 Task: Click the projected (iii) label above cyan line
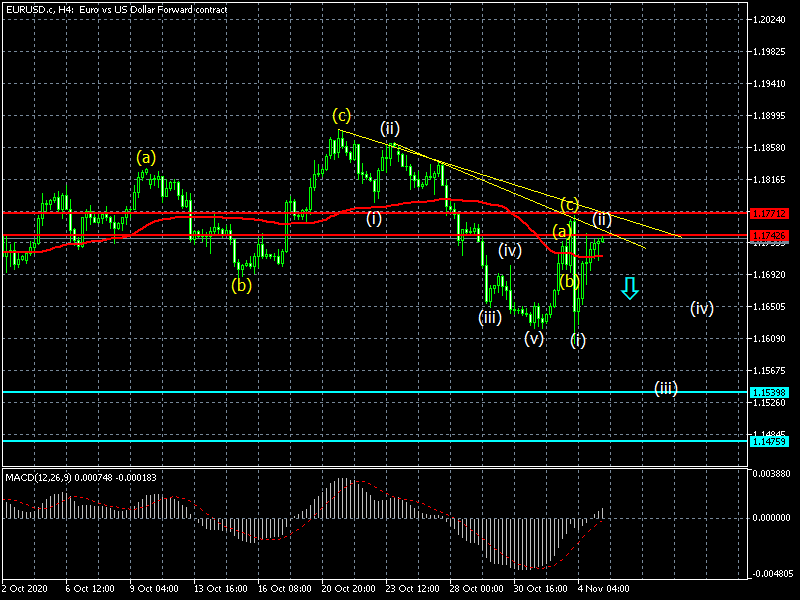pyautogui.click(x=666, y=387)
